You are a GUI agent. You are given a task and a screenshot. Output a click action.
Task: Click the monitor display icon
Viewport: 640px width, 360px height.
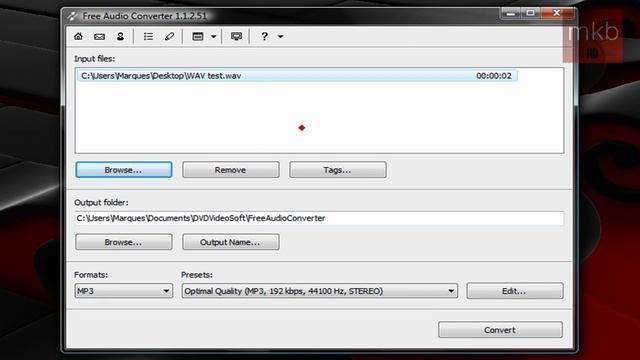point(236,37)
